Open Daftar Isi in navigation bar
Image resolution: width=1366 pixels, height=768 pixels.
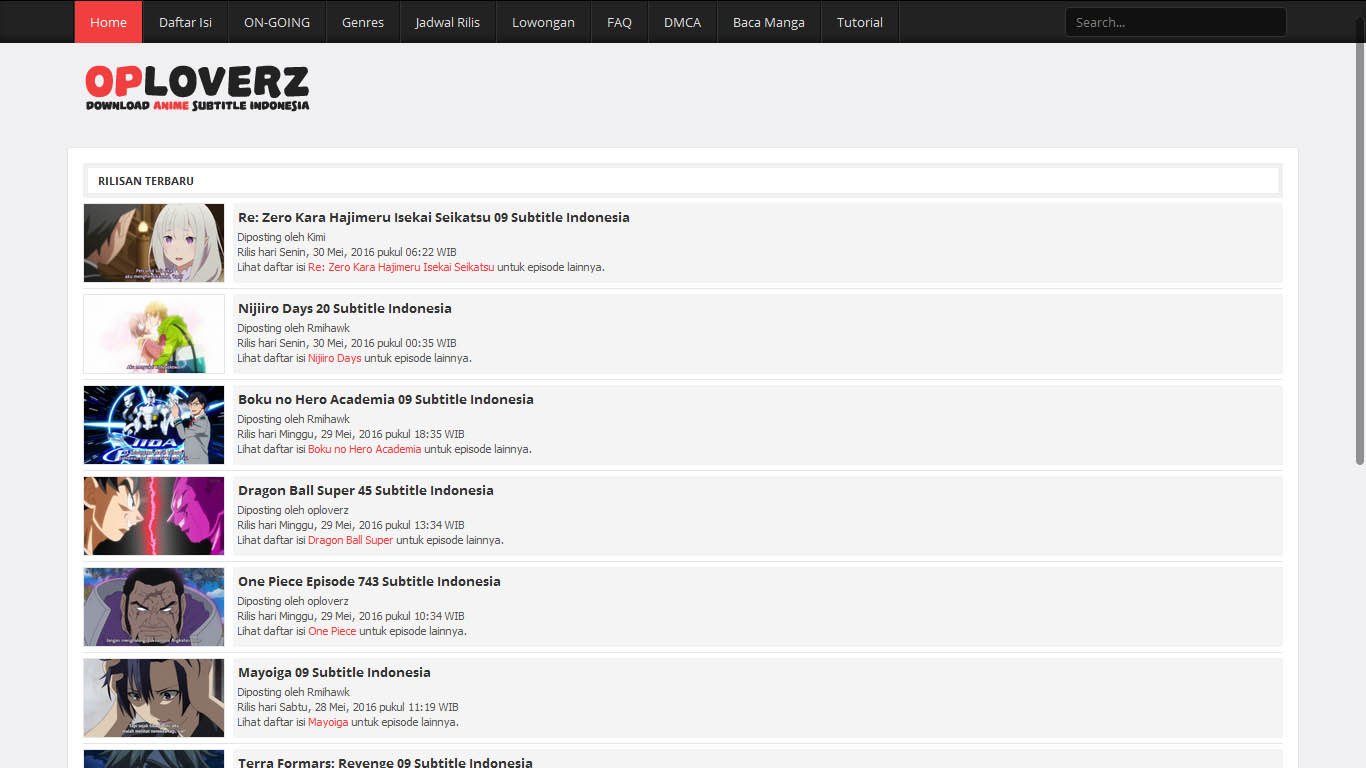[185, 22]
